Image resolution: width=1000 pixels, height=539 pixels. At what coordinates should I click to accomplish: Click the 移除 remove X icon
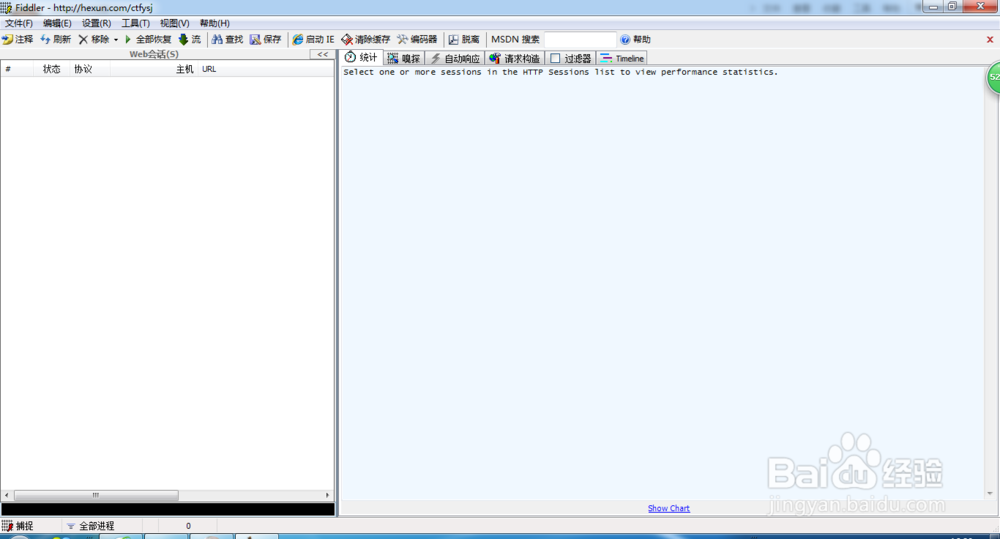pyautogui.click(x=83, y=40)
